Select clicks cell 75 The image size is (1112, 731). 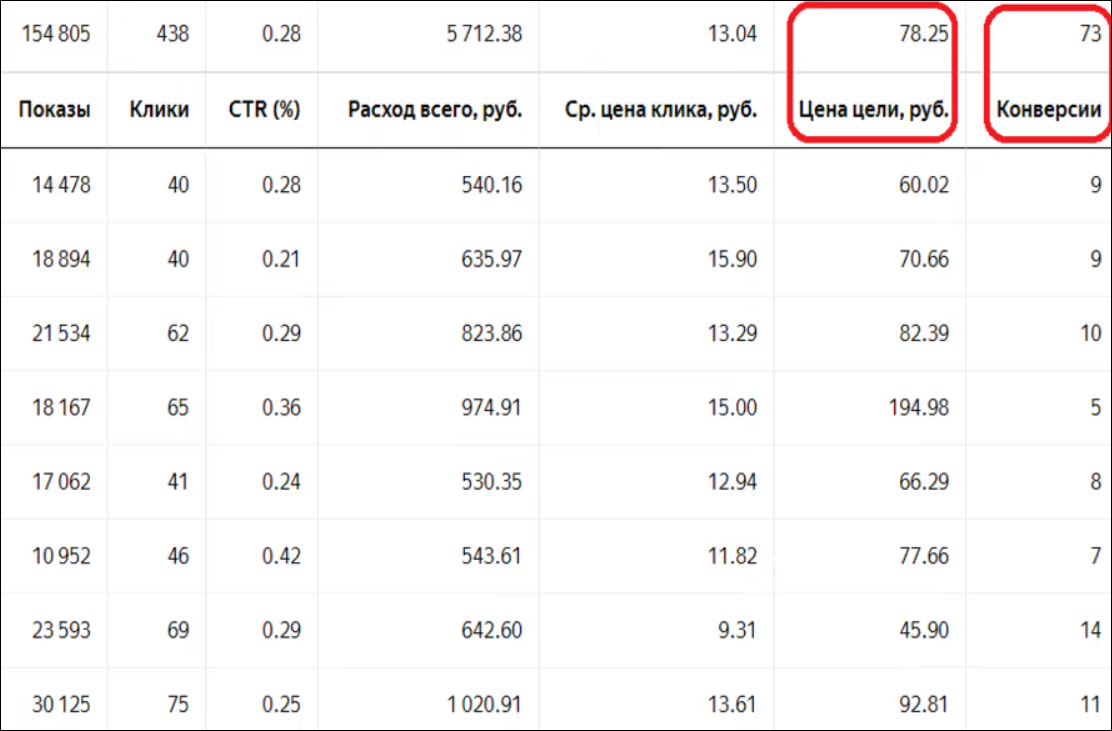tap(178, 705)
